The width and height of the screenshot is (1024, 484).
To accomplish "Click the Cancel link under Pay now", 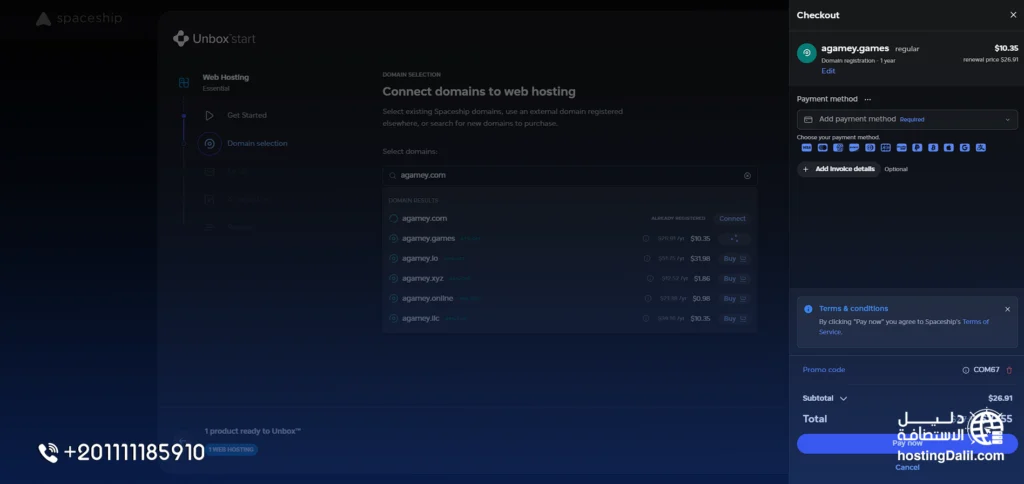I will (x=907, y=468).
